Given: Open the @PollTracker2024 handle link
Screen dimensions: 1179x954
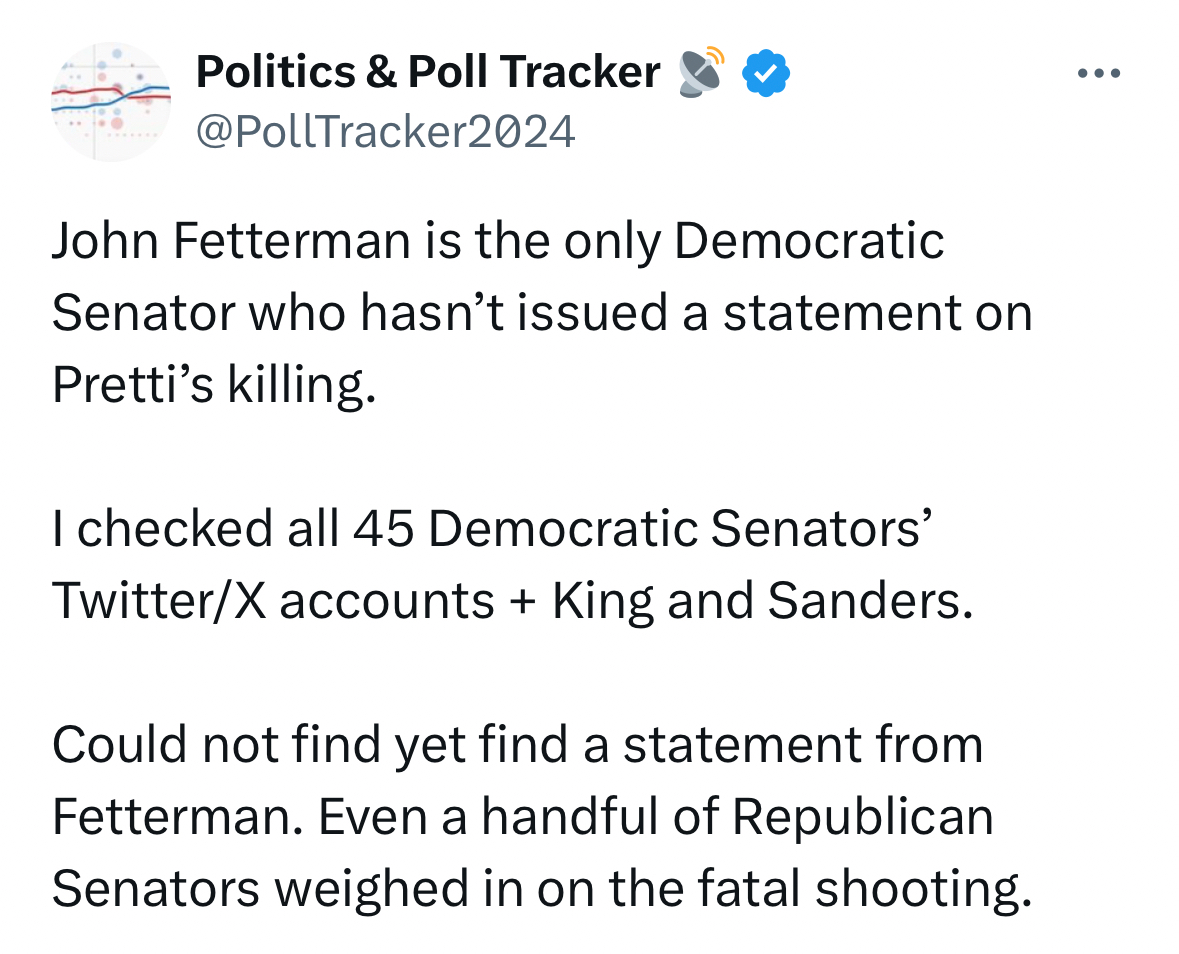Looking at the screenshot, I should point(386,131).
